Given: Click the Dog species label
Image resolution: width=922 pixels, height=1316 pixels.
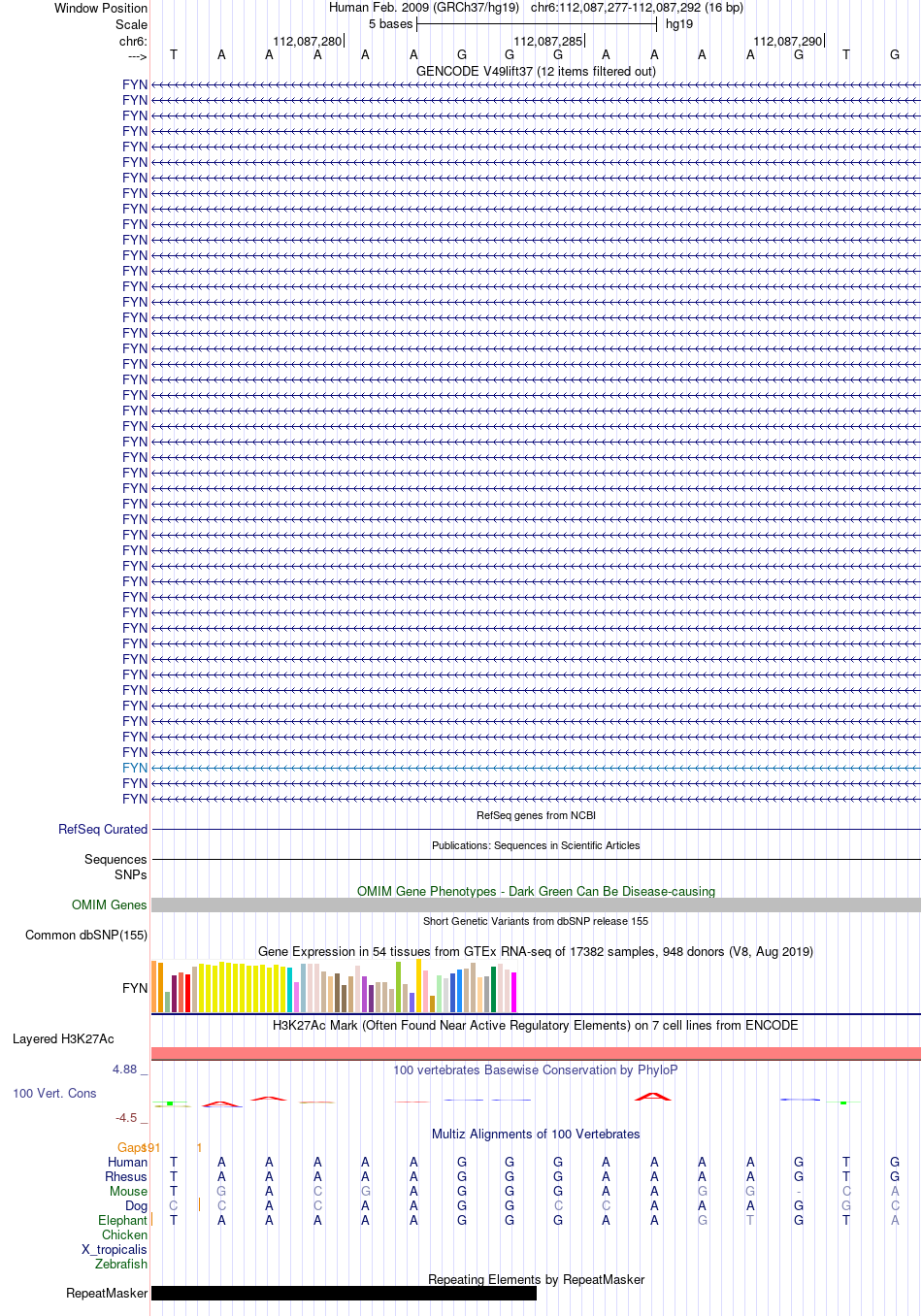Looking at the screenshot, I should click(137, 1205).
